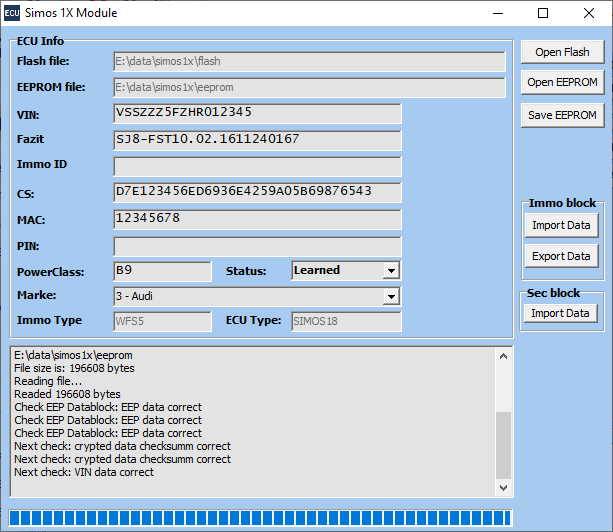Viewport: 613px width, 532px height.
Task: Import data in Immo block
Action: click(561, 225)
